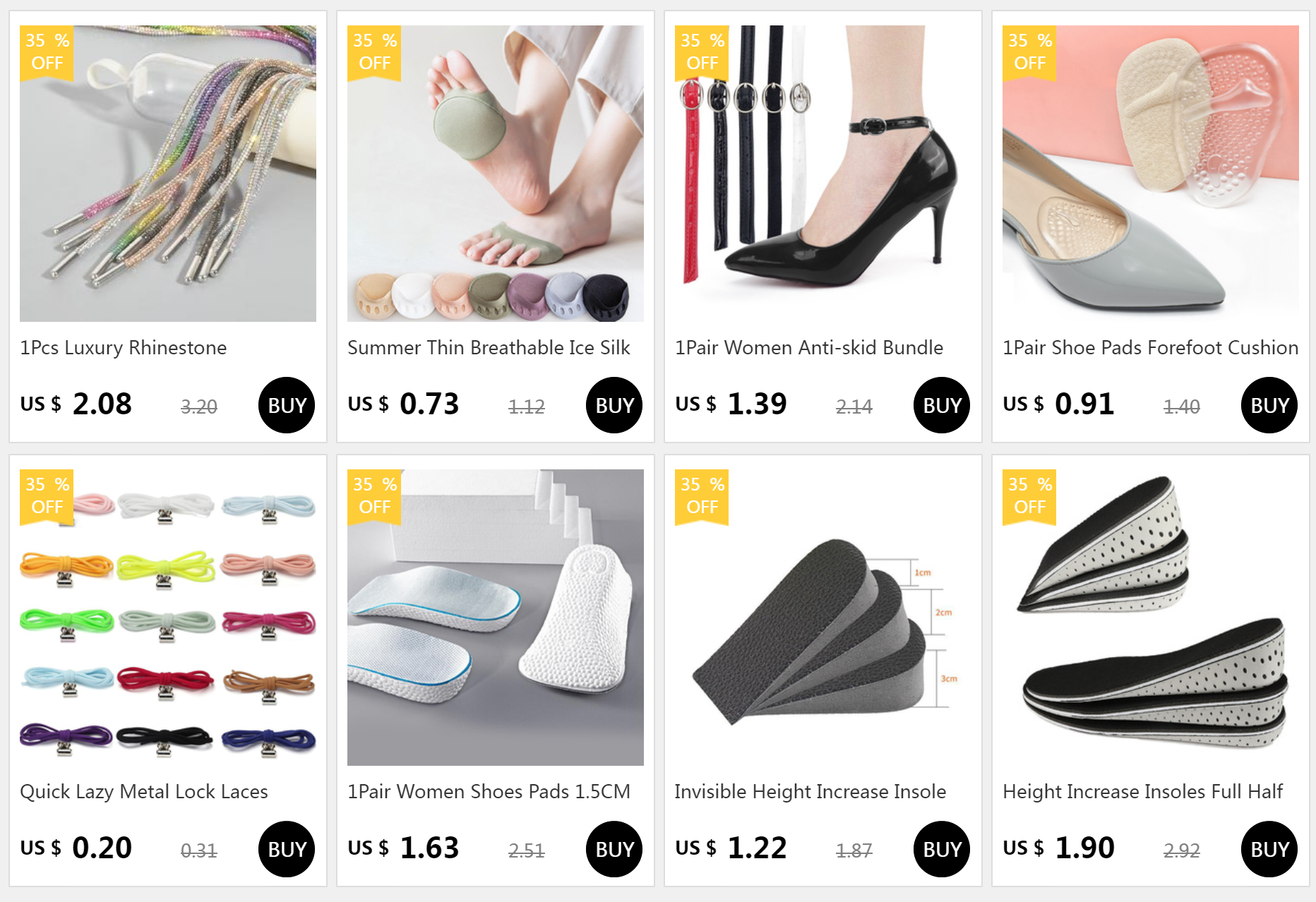This screenshot has width=1316, height=902.
Task: Click BUY button for Ice Silk forefoot pads
Action: 614,405
